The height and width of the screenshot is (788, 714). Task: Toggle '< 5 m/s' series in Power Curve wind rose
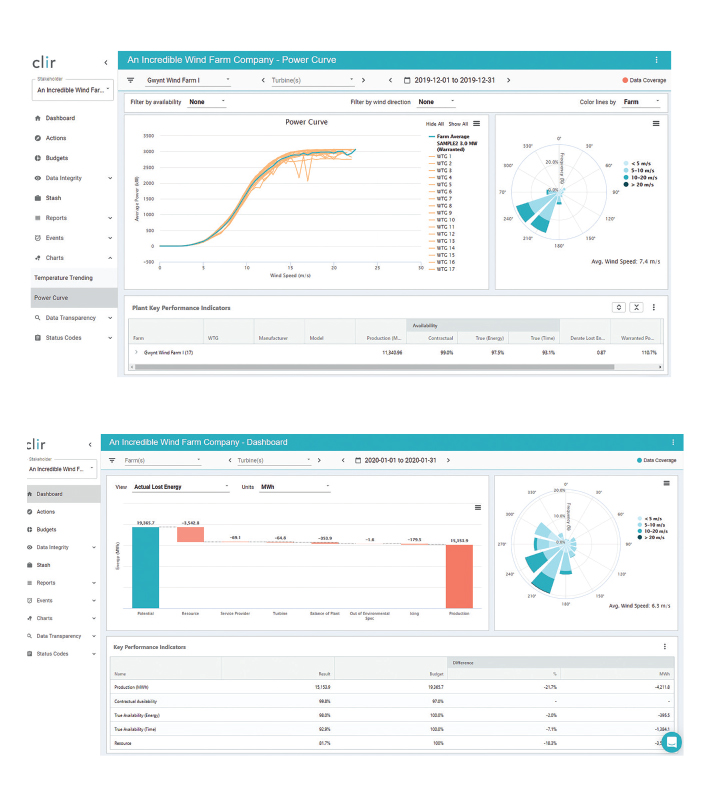tap(637, 164)
